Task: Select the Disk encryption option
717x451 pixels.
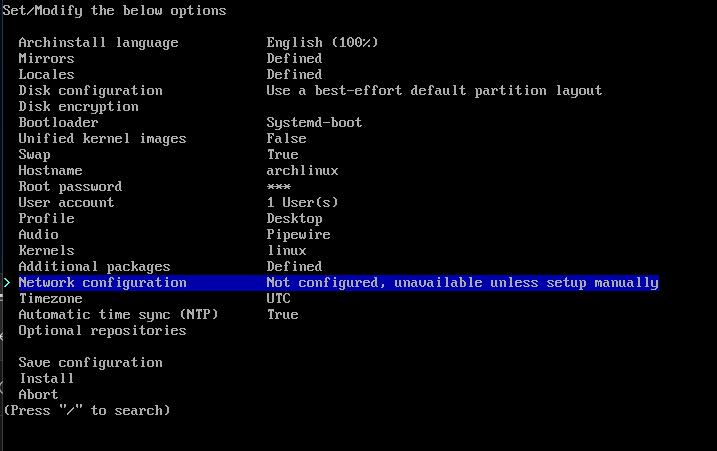Action: click(x=78, y=107)
